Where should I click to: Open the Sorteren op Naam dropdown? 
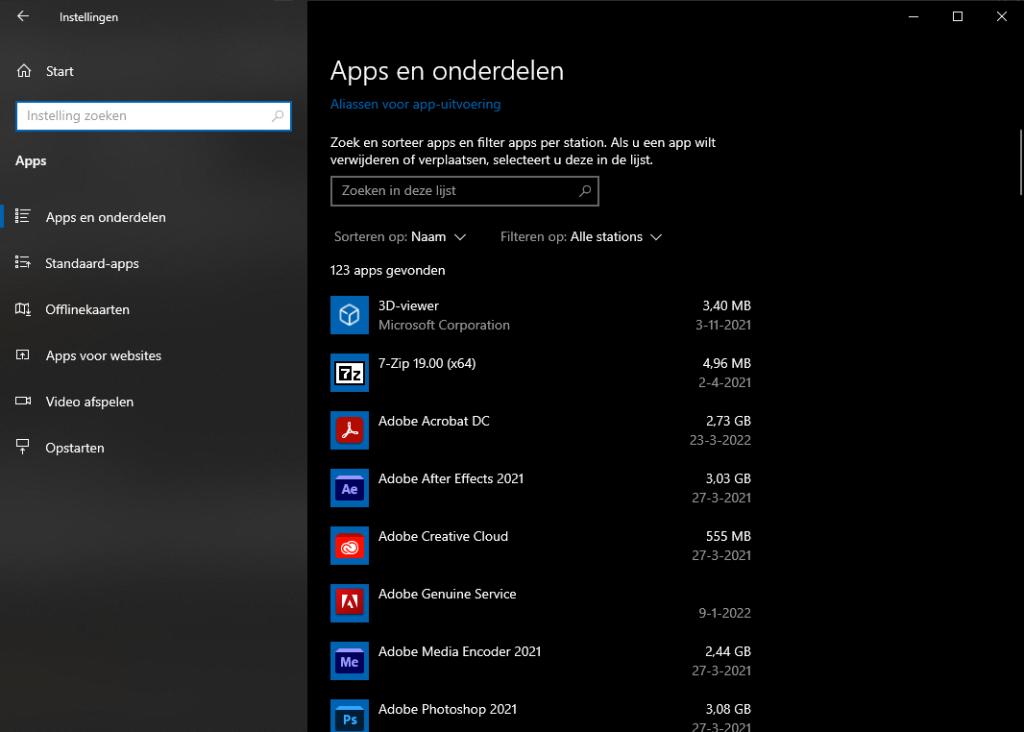coord(400,236)
